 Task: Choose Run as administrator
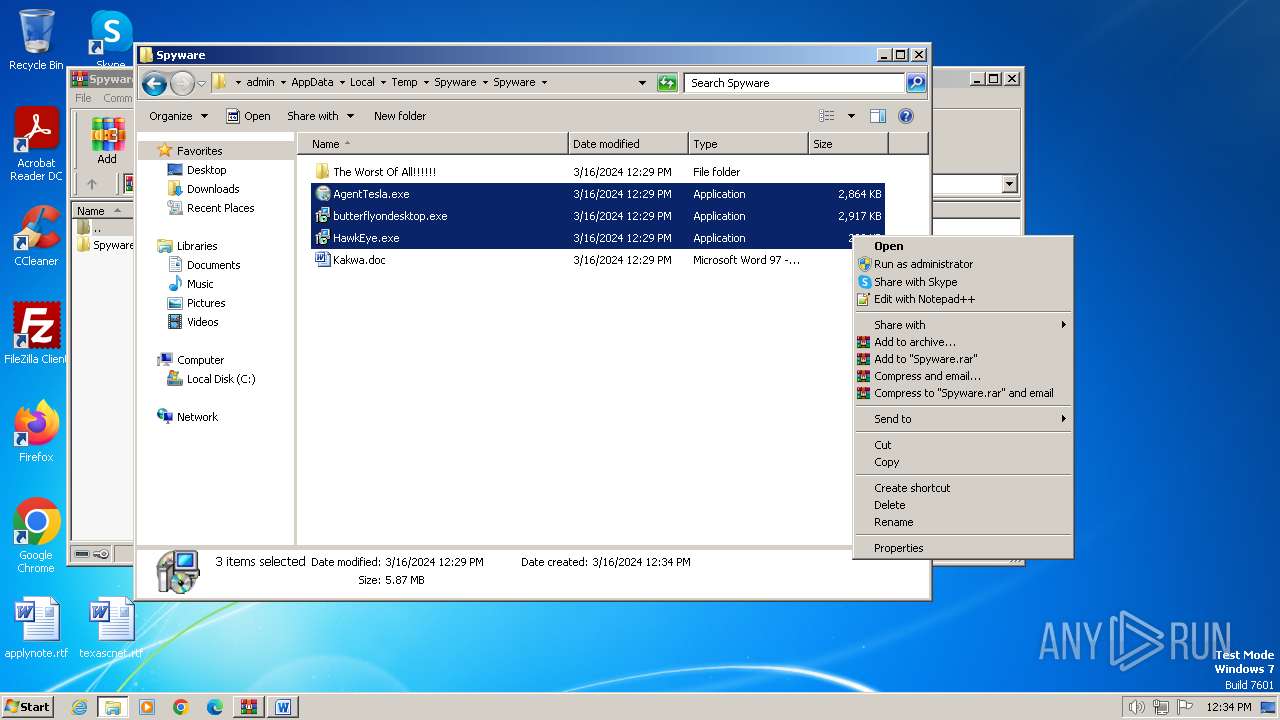(x=963, y=264)
